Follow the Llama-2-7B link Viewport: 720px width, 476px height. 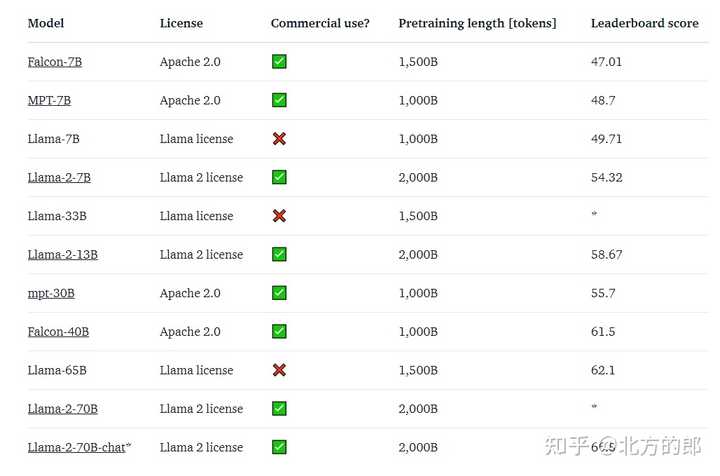(59, 178)
